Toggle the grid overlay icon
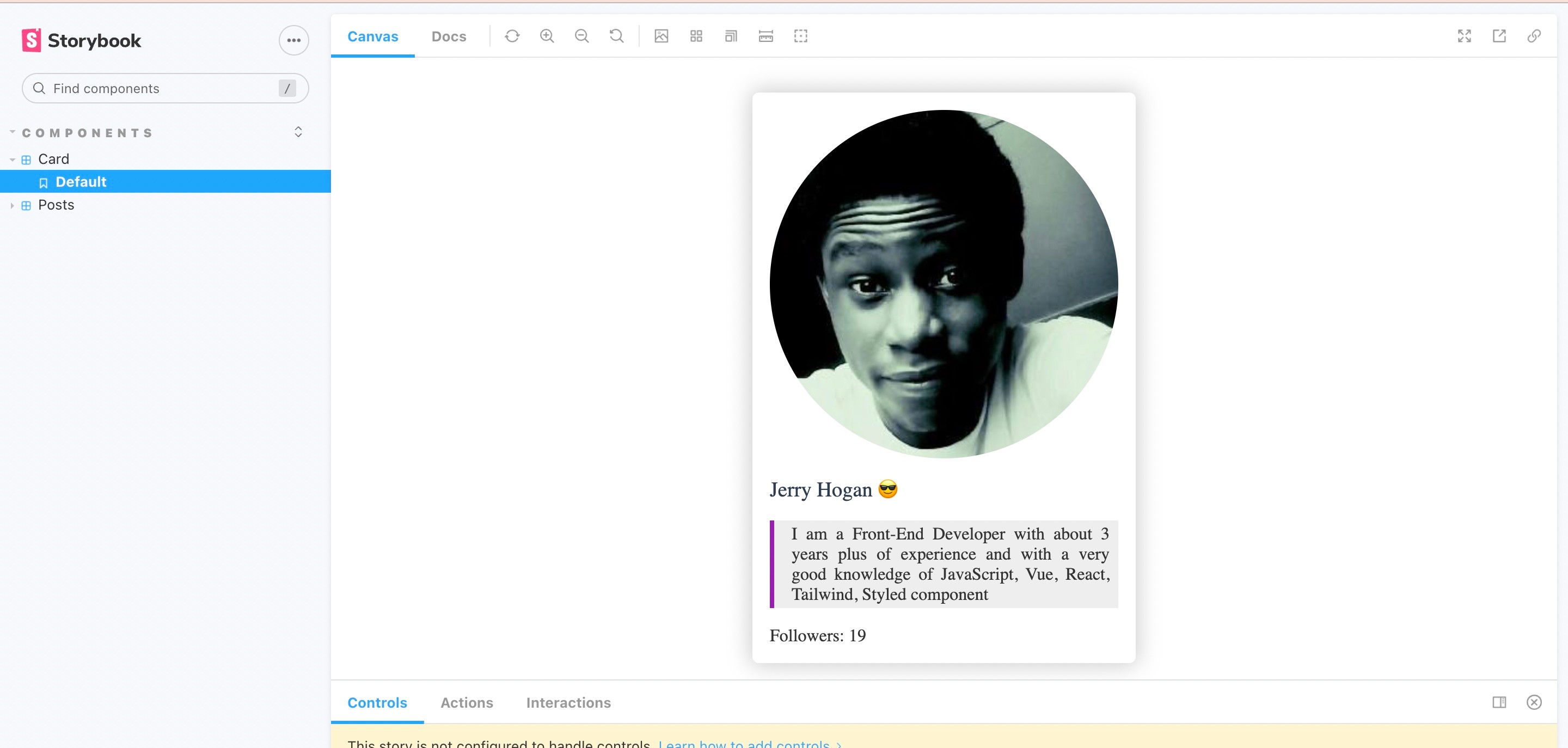The height and width of the screenshot is (748, 1568). (x=696, y=36)
